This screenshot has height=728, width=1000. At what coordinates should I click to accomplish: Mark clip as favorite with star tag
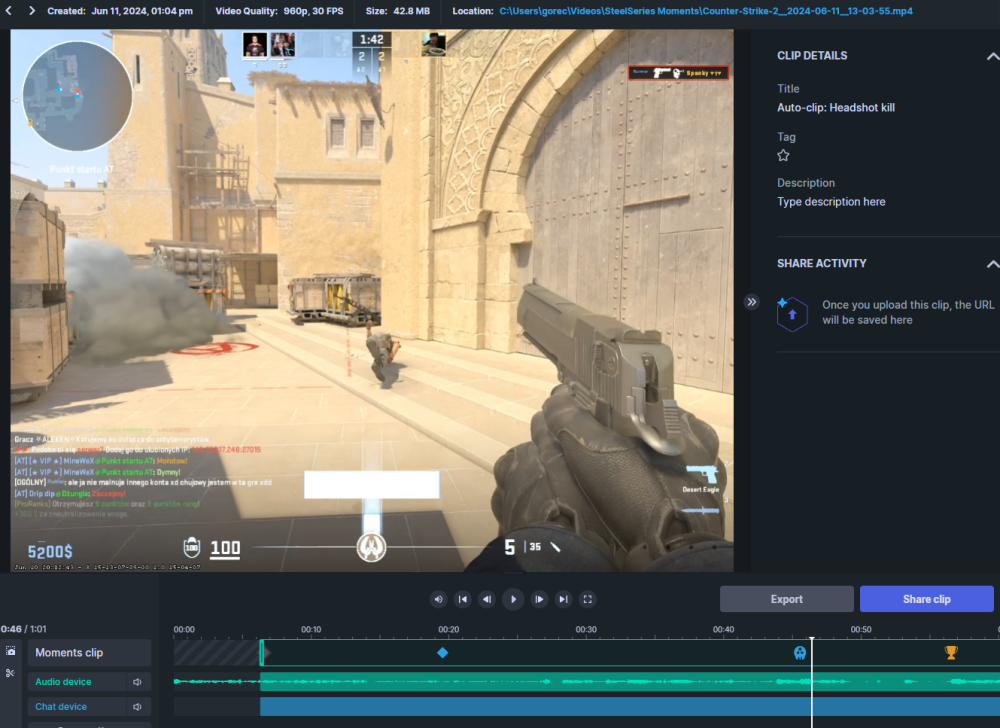(783, 156)
